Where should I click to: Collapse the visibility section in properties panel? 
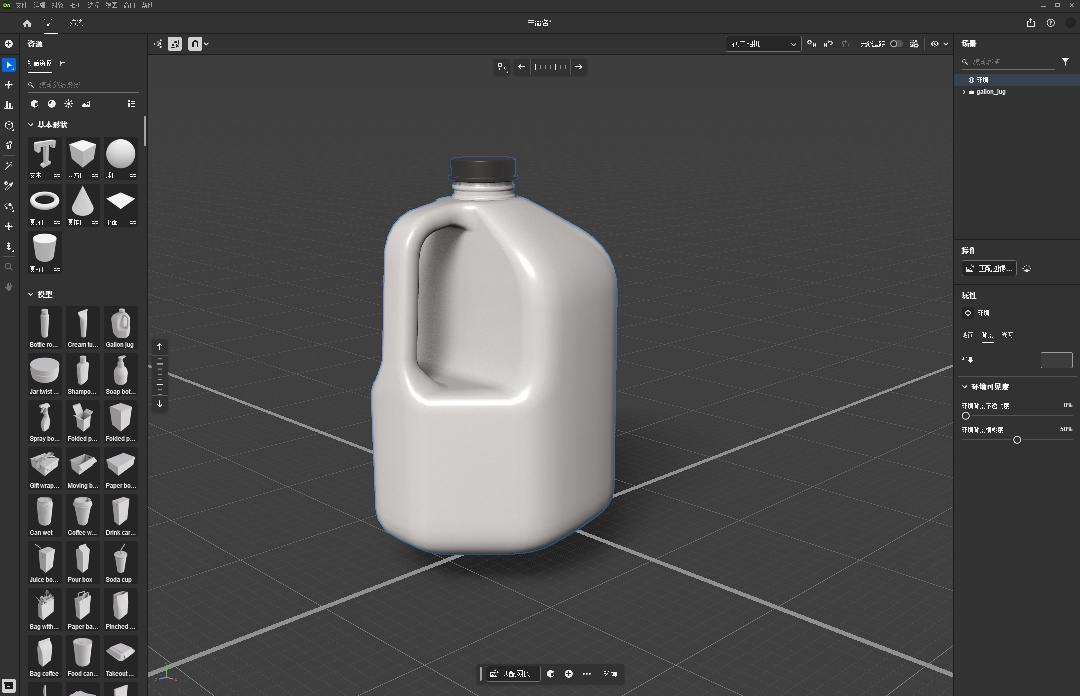point(965,387)
